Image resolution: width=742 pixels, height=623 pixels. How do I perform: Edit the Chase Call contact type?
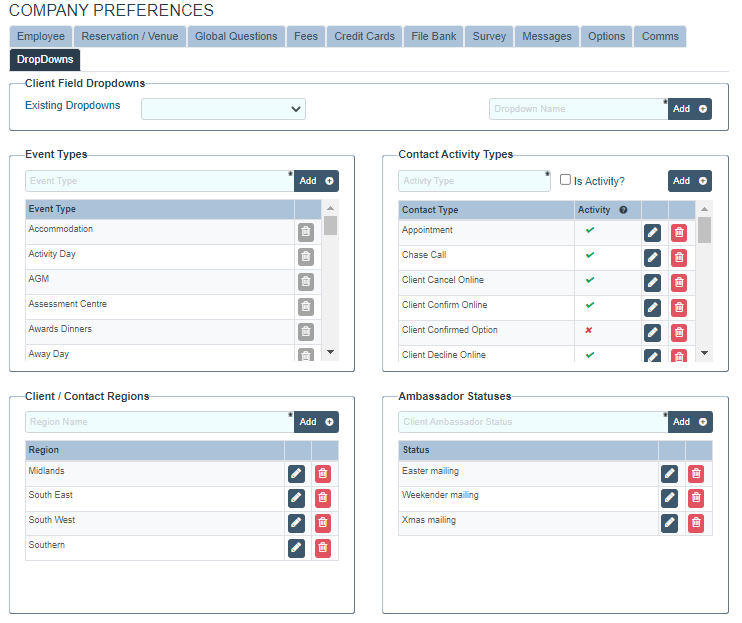652,258
